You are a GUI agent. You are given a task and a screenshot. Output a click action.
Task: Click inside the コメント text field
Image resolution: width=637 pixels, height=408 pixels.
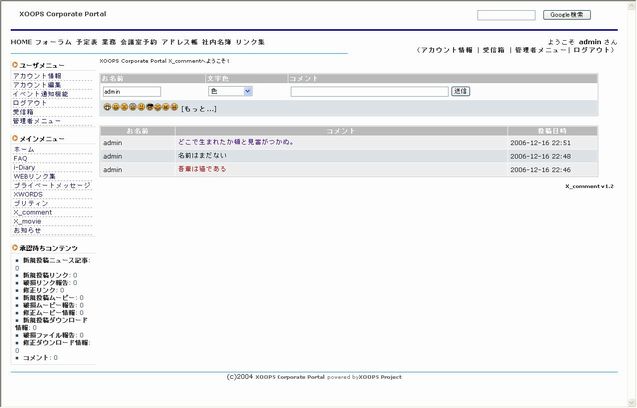(x=369, y=91)
